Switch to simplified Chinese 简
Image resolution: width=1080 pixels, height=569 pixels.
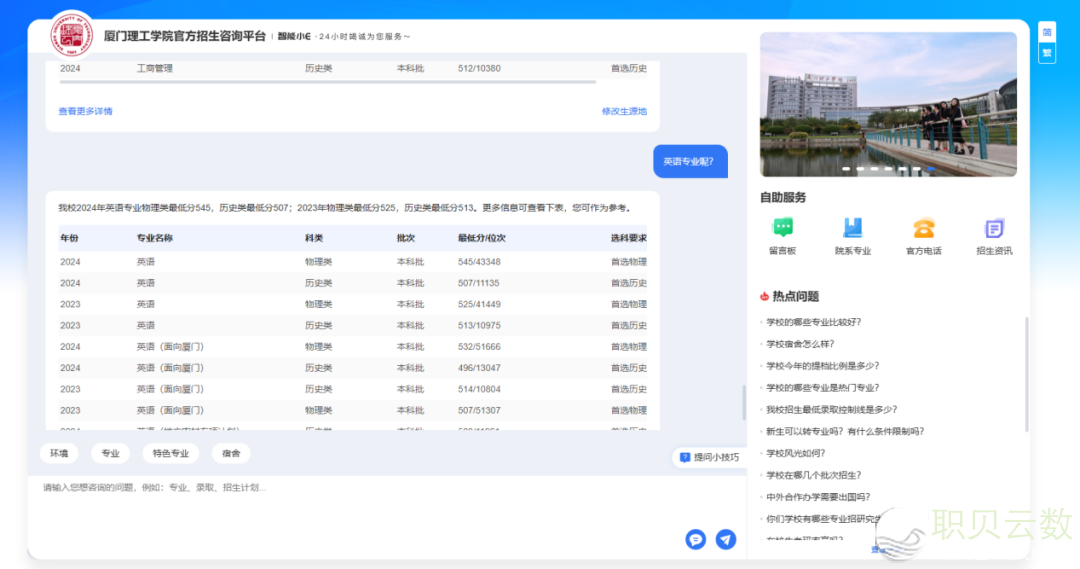coord(1047,32)
